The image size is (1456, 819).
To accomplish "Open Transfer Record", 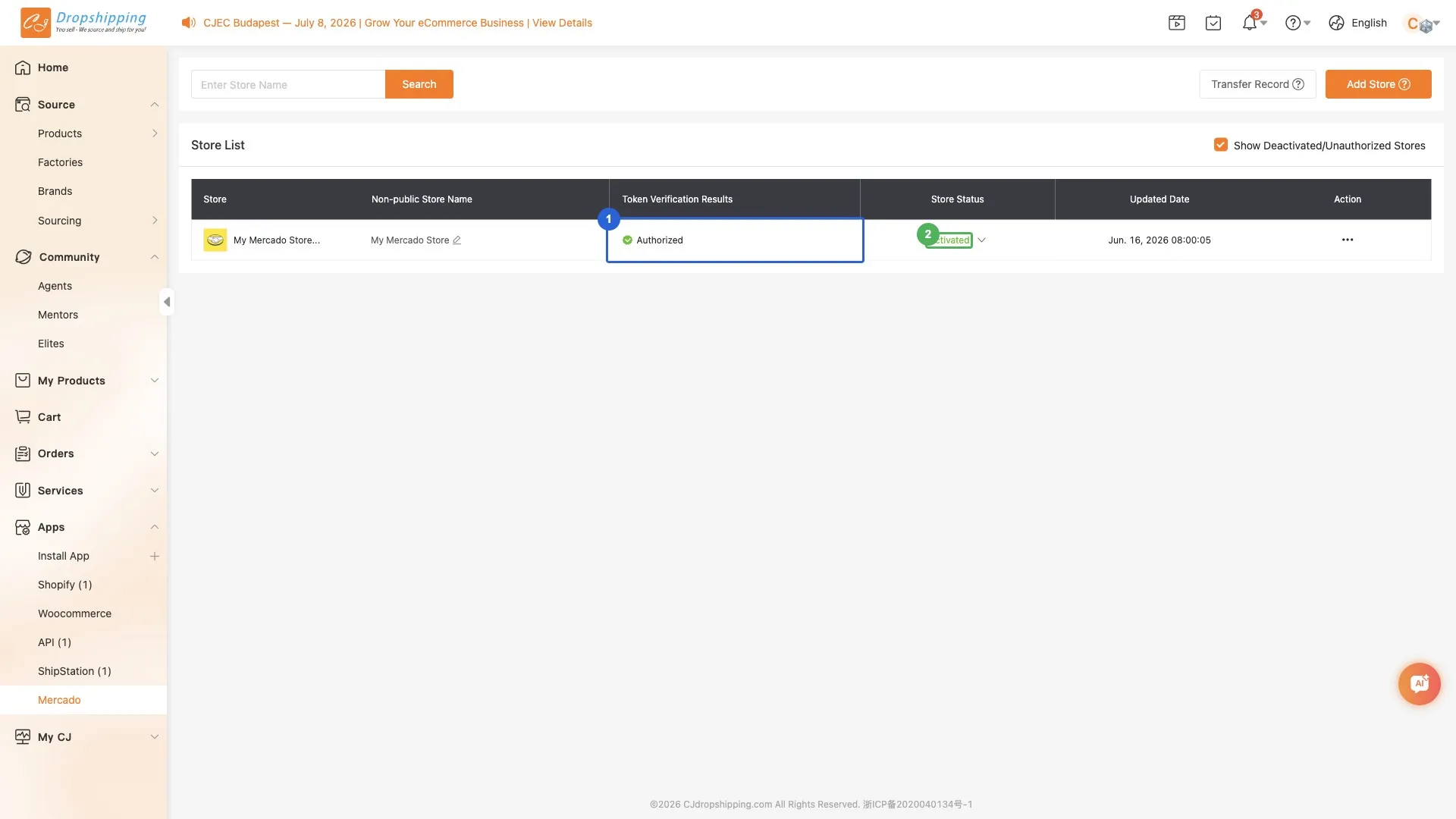I will click(x=1257, y=84).
